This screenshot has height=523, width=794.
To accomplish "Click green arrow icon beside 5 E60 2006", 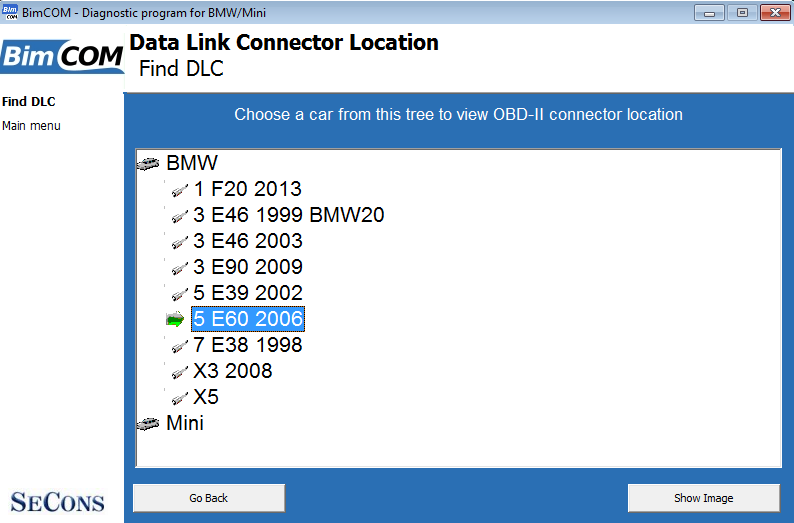I will coord(175,319).
